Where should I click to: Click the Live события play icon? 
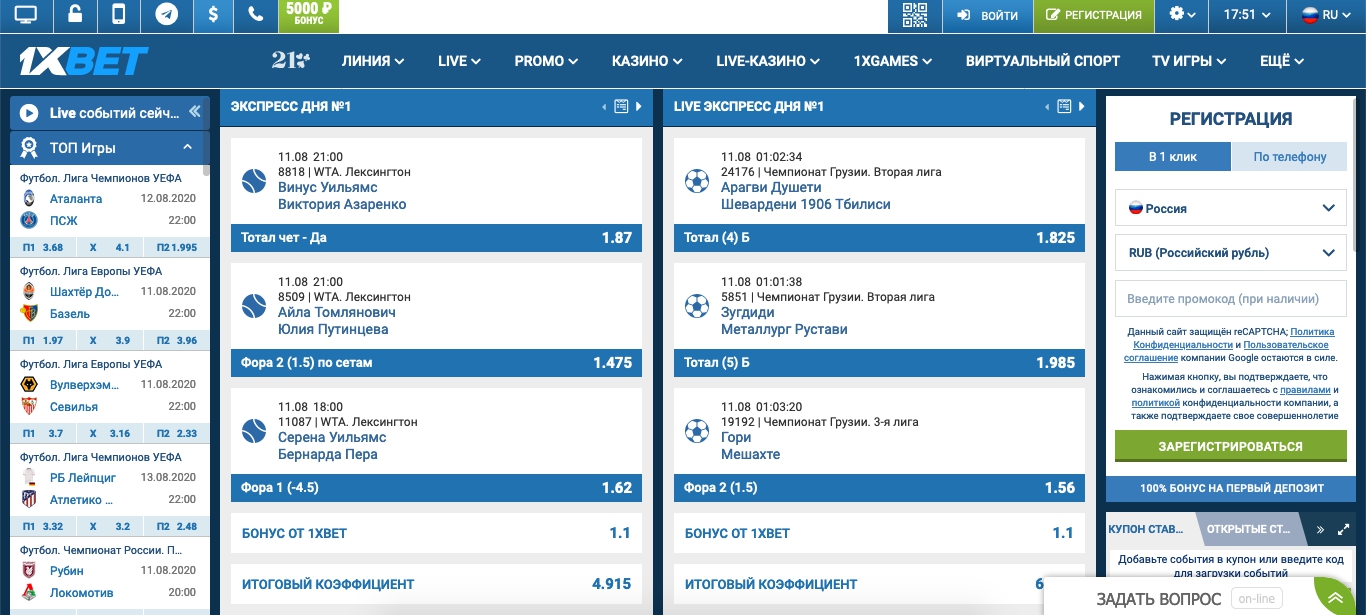click(x=29, y=113)
